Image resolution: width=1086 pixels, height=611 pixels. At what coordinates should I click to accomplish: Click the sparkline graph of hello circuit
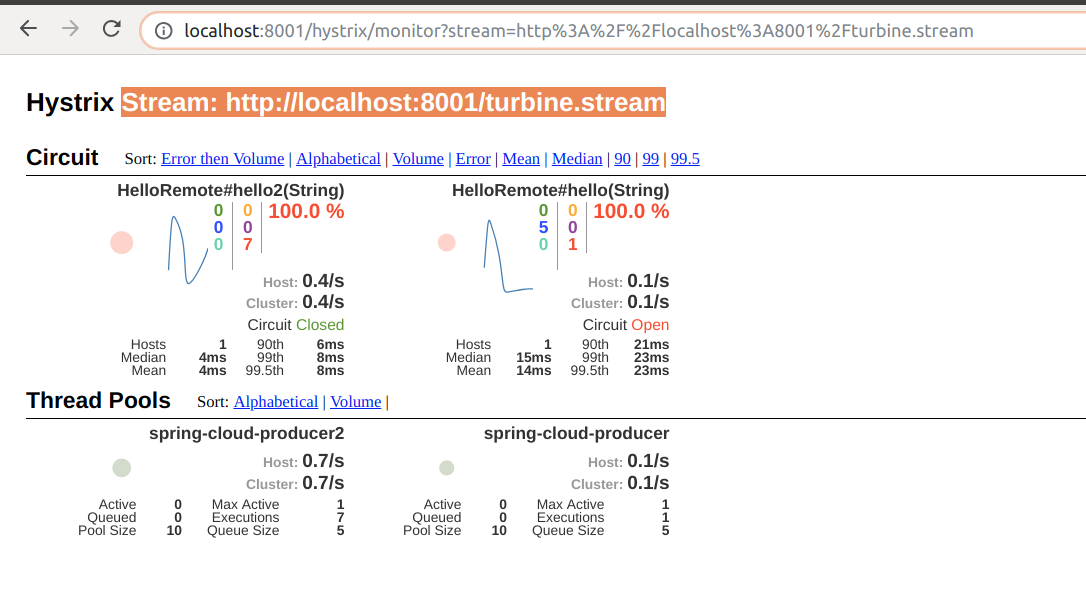(x=508, y=256)
